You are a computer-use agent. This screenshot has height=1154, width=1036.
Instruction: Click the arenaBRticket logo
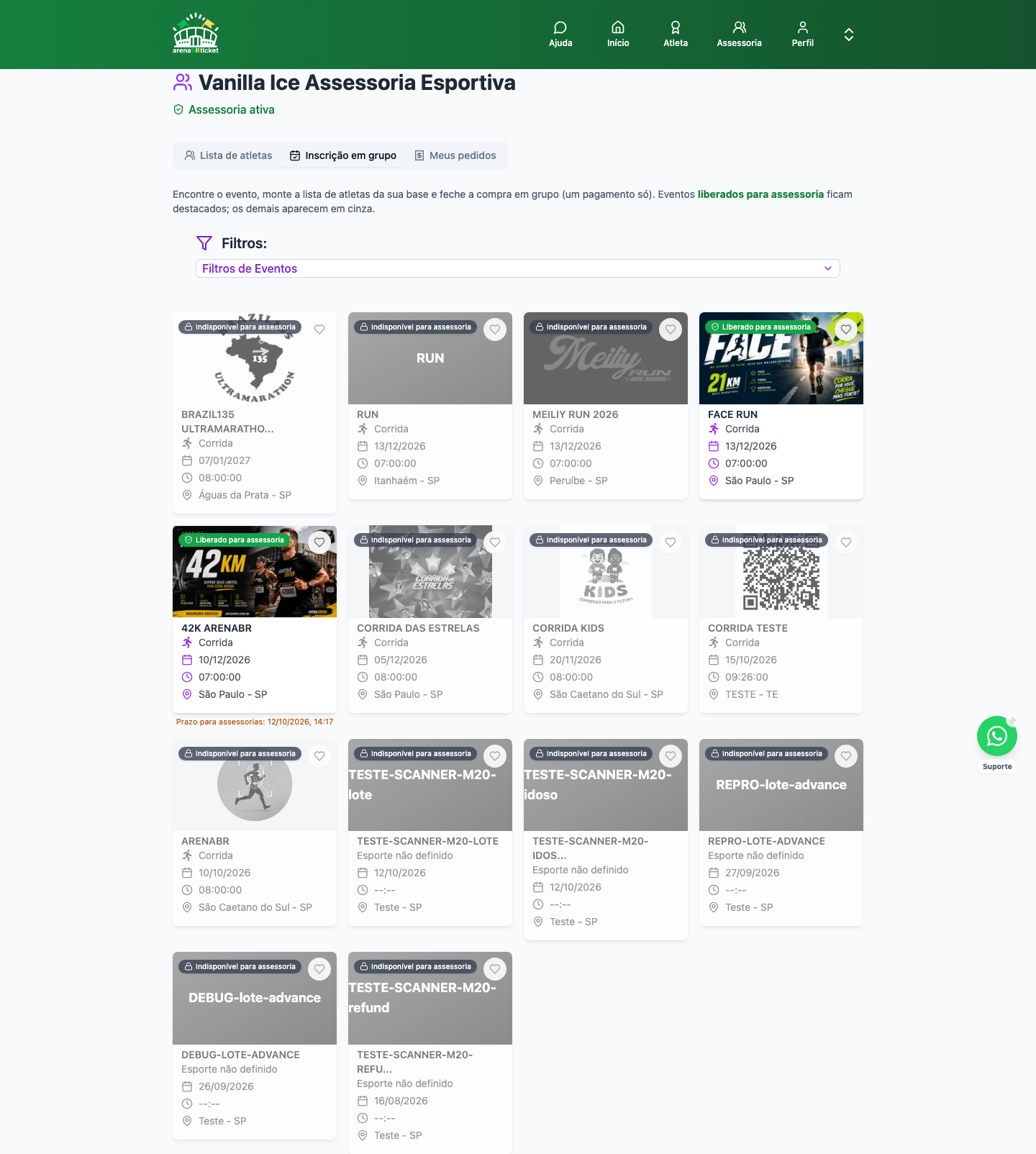click(196, 34)
